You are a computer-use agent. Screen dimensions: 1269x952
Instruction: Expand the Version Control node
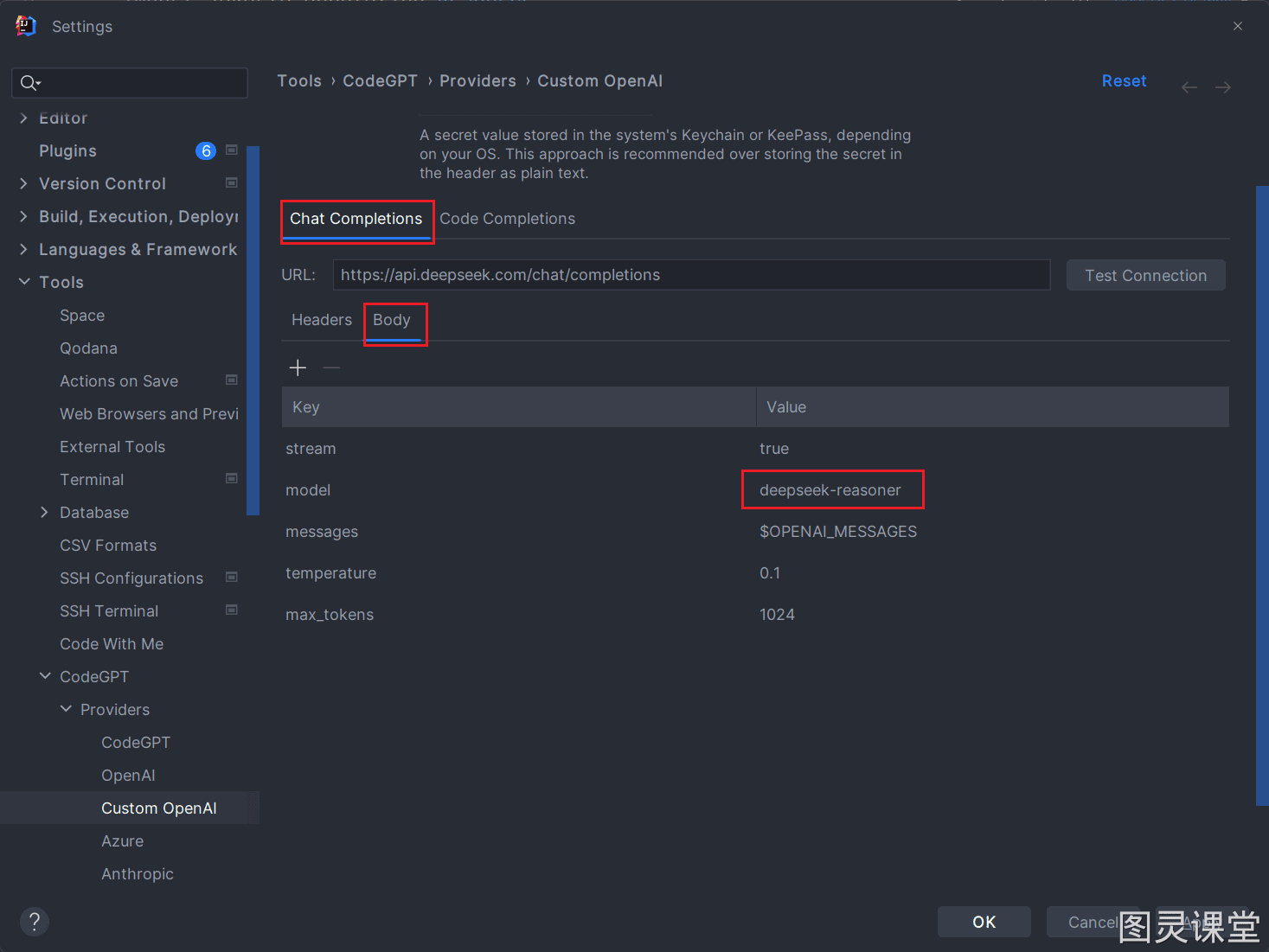pos(23,183)
